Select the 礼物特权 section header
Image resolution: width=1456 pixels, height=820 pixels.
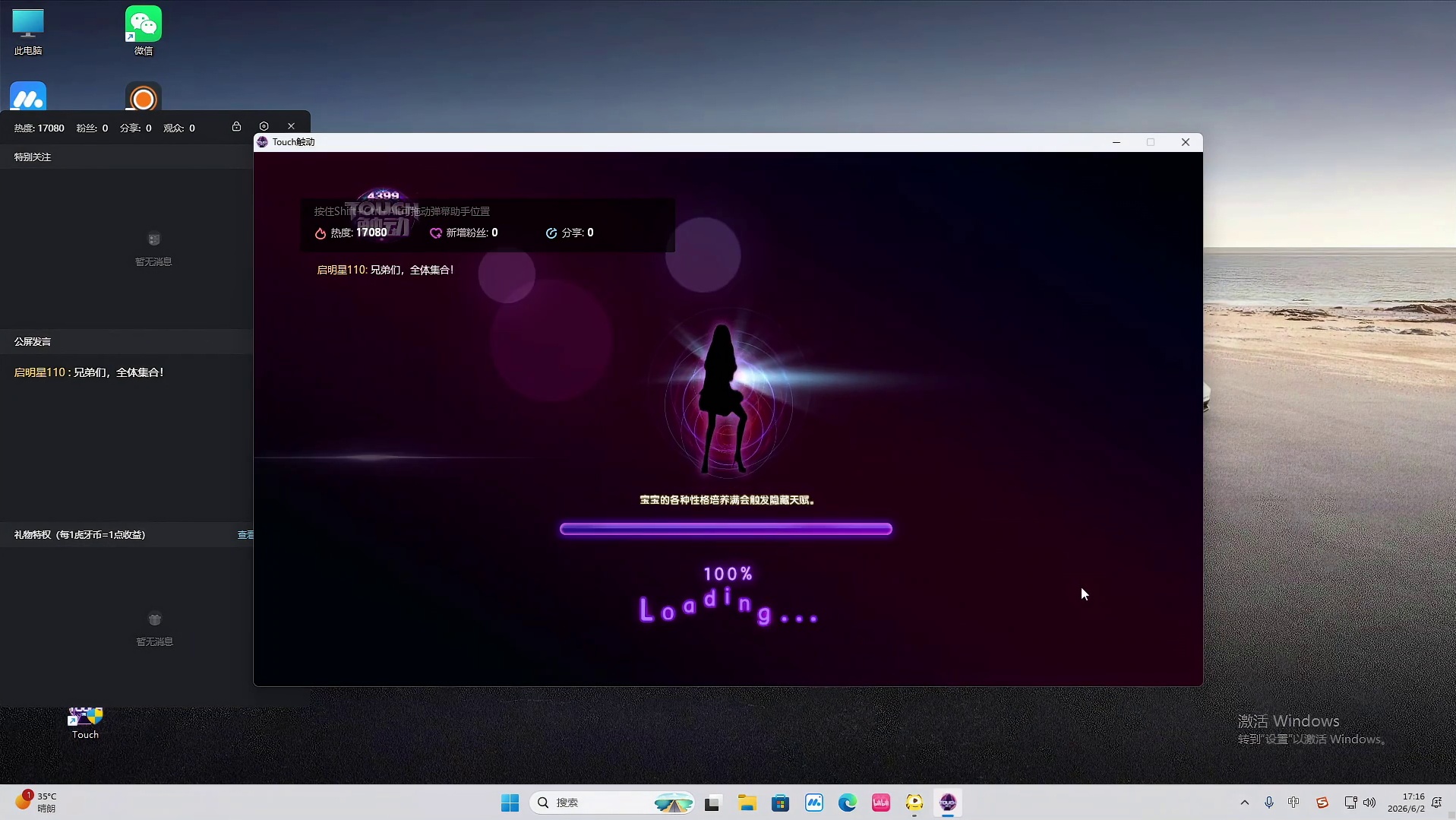[x=126, y=535]
